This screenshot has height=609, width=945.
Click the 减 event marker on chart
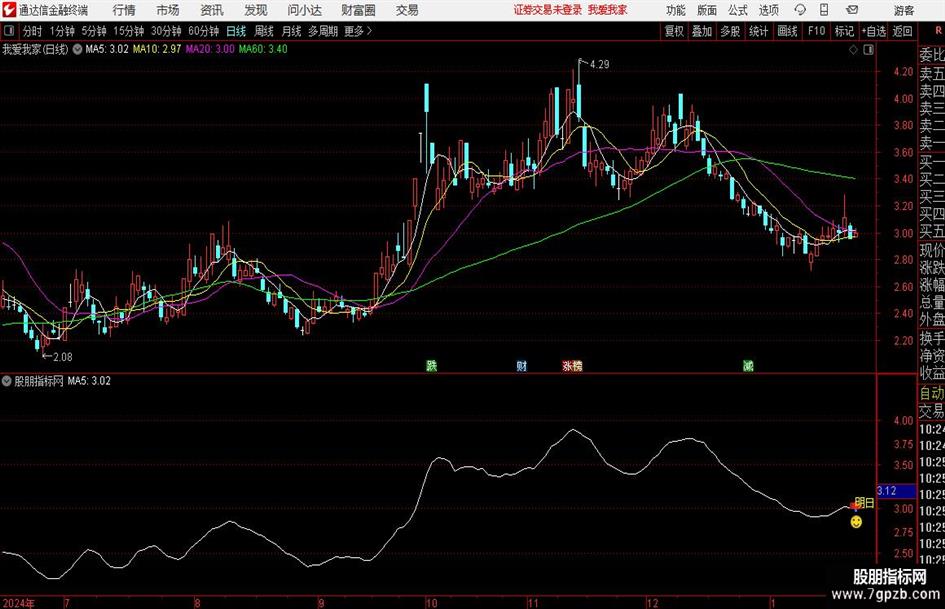click(x=748, y=365)
